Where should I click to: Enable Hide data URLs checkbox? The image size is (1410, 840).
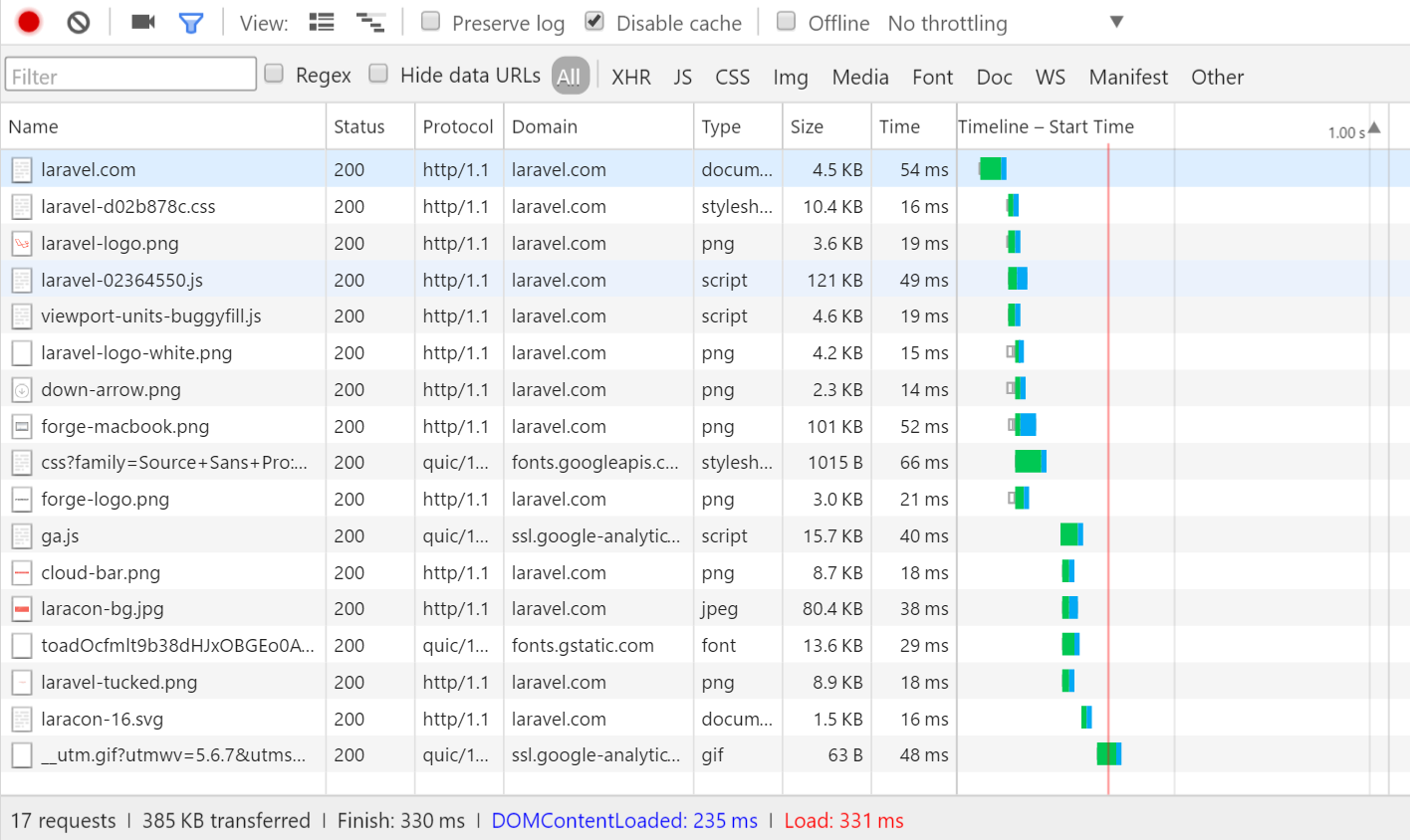378,73
